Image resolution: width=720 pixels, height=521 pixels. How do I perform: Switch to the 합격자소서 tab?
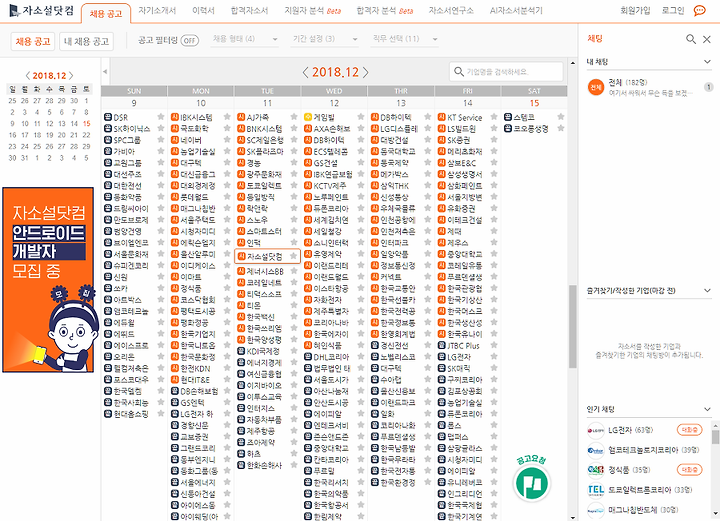pyautogui.click(x=249, y=11)
